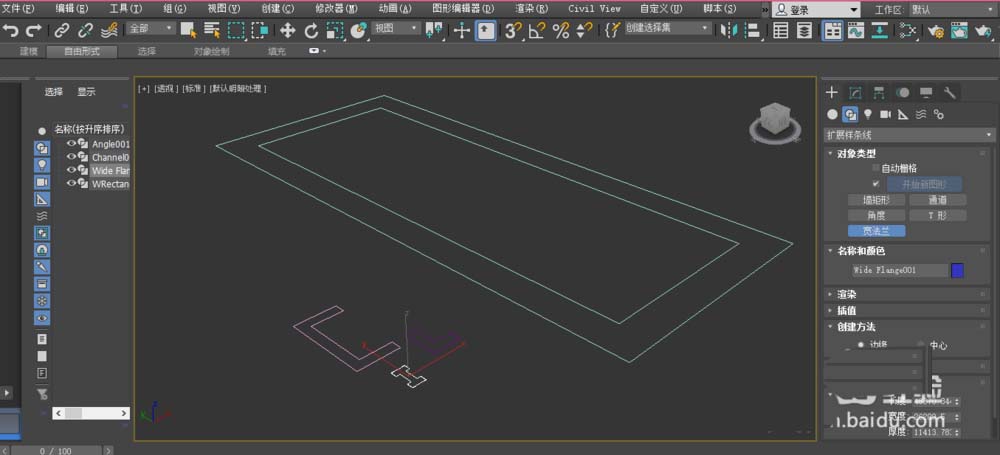Click the 墙矩形 shape button
This screenshot has width=1000, height=455.
[x=876, y=200]
